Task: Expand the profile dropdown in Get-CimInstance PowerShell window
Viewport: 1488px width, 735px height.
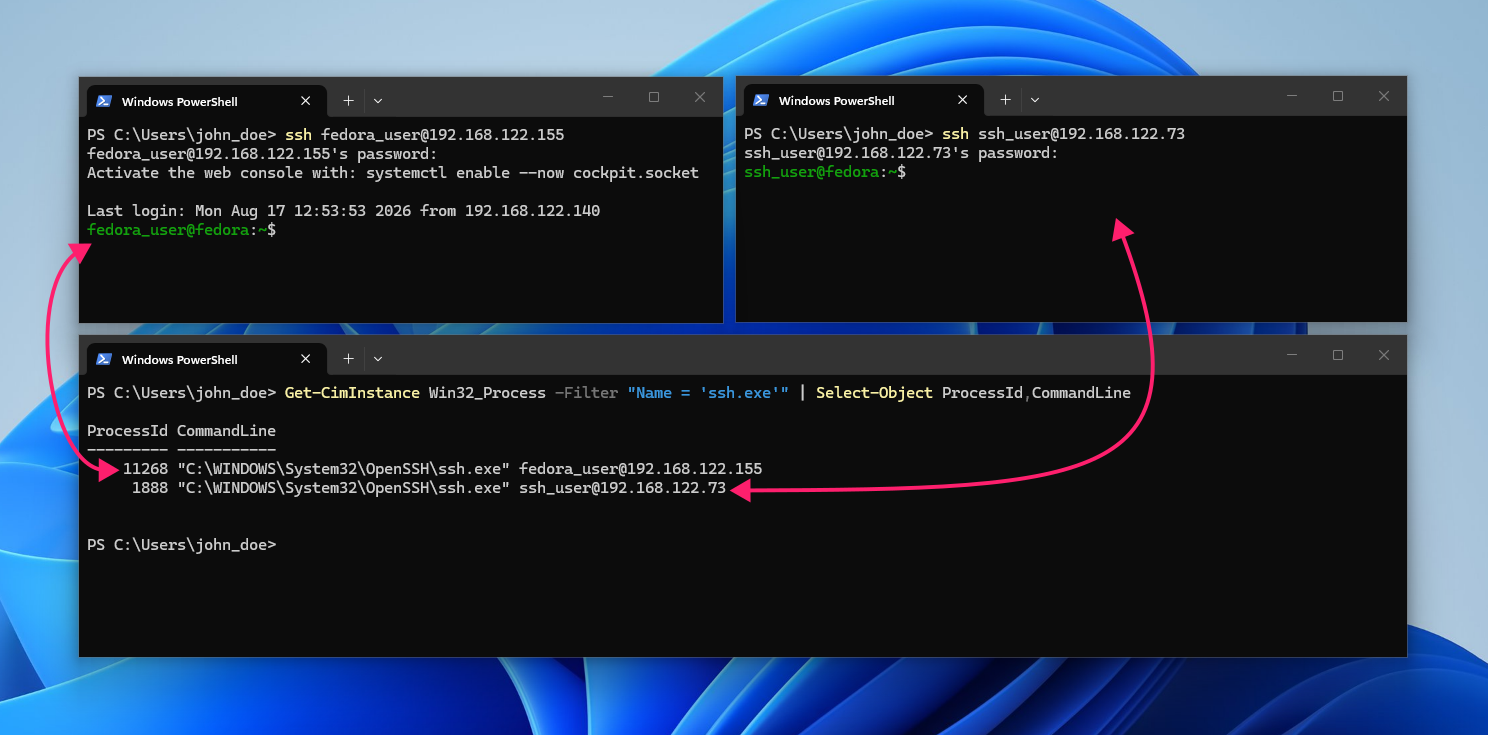Action: (378, 359)
